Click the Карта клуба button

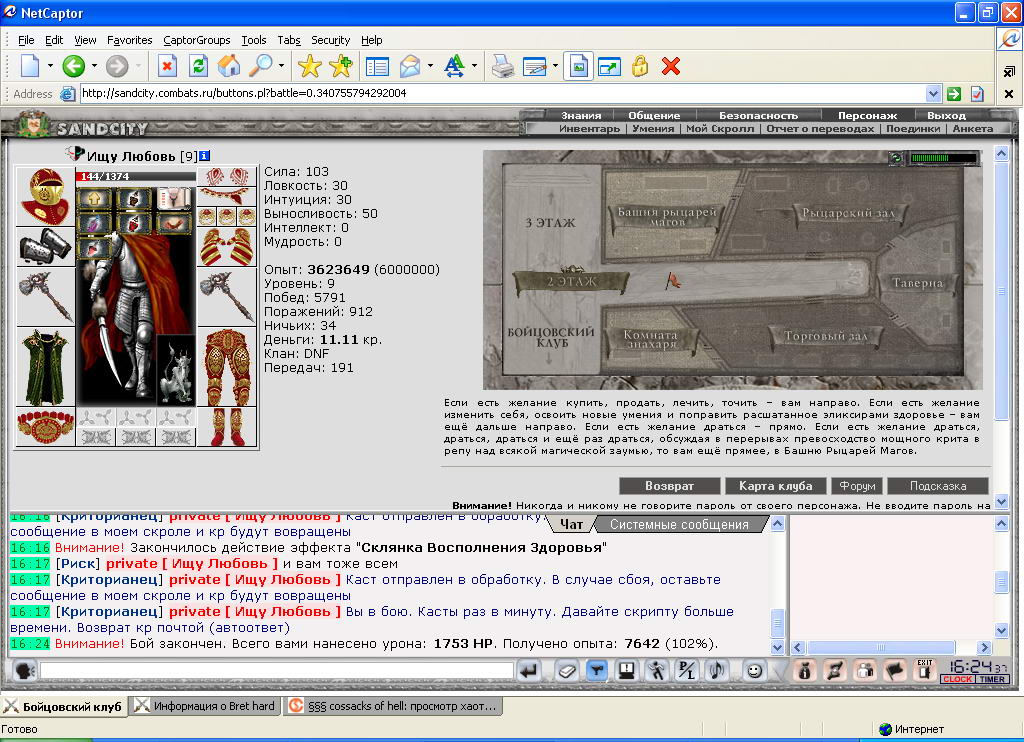click(x=775, y=486)
